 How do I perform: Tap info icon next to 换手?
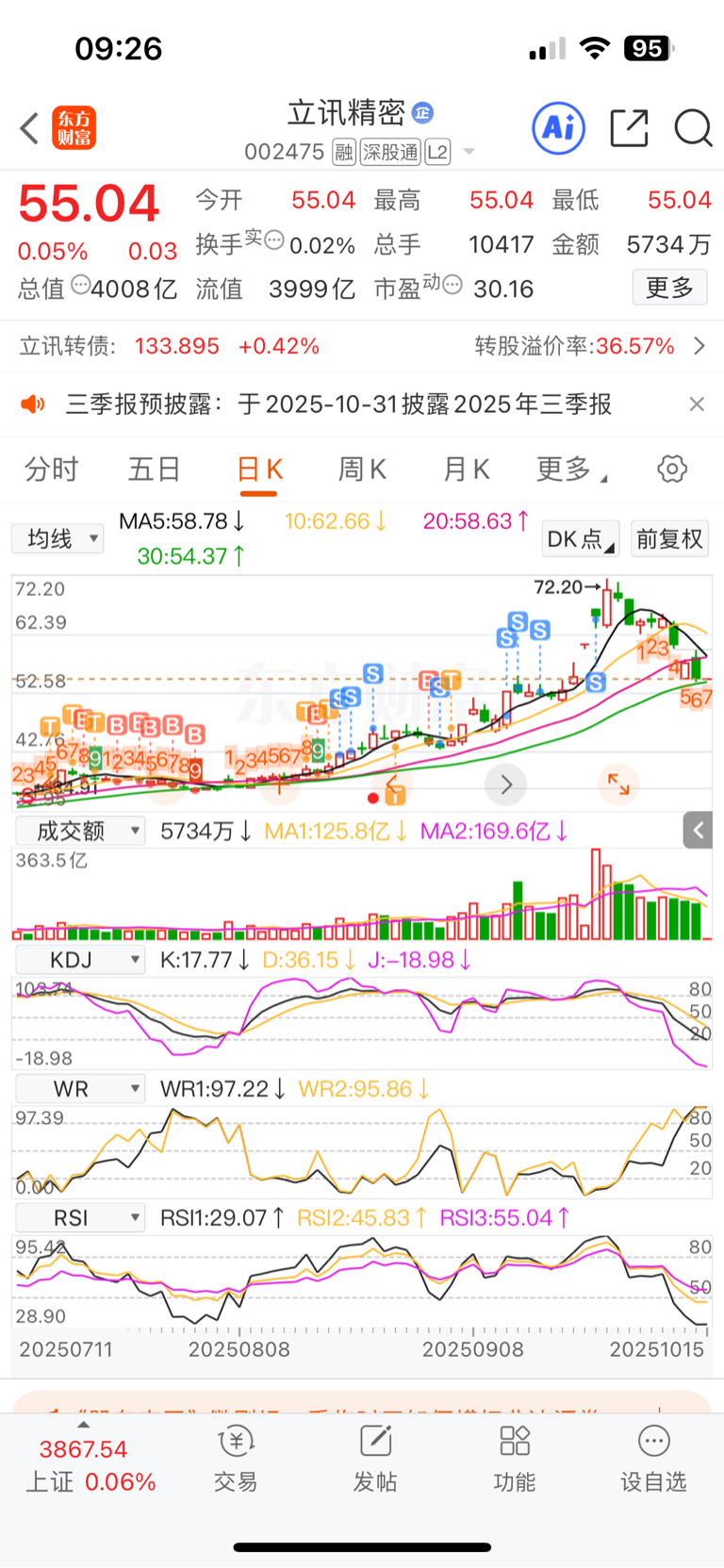point(274,239)
